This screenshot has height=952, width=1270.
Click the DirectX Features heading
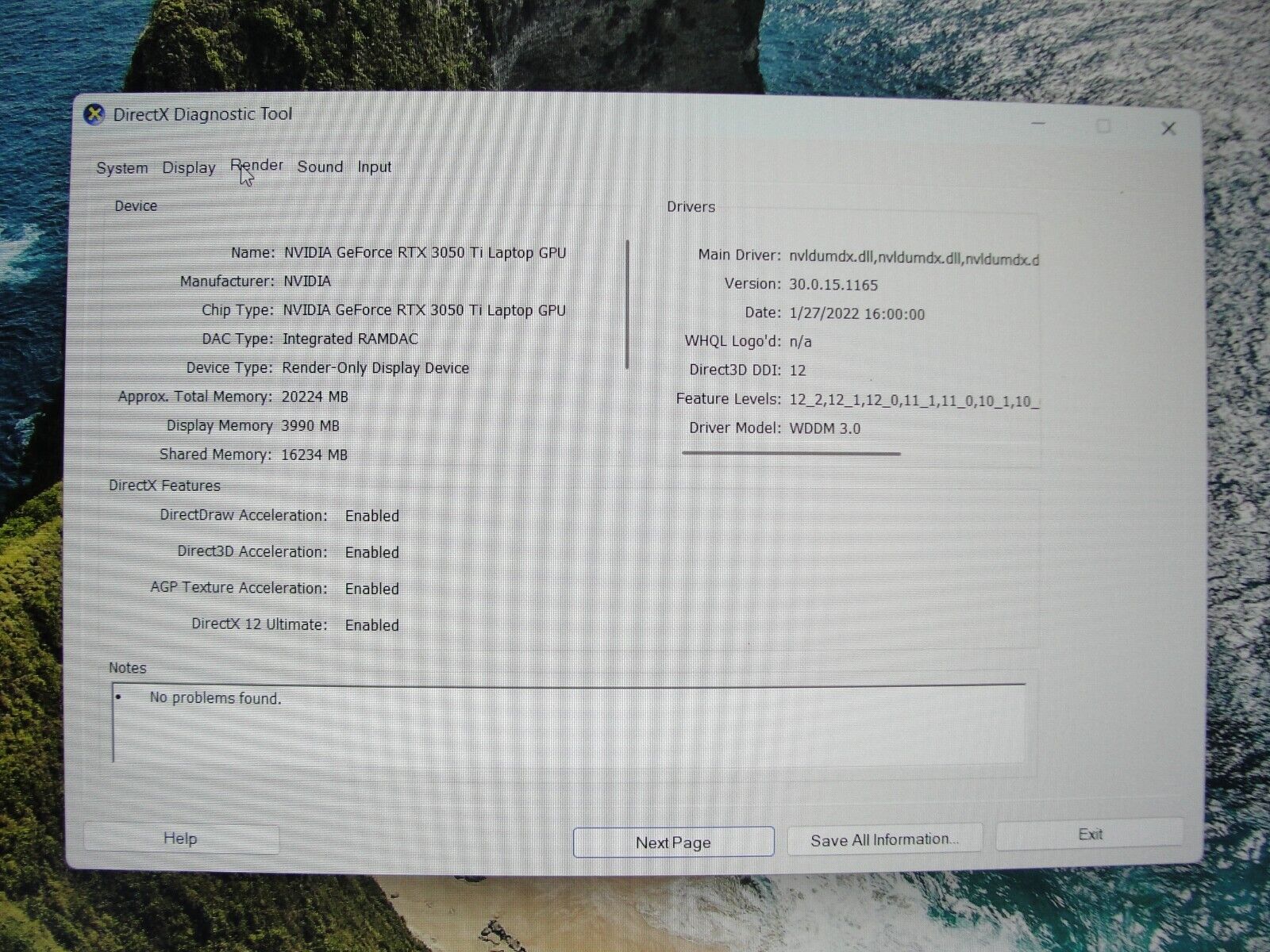tap(164, 486)
